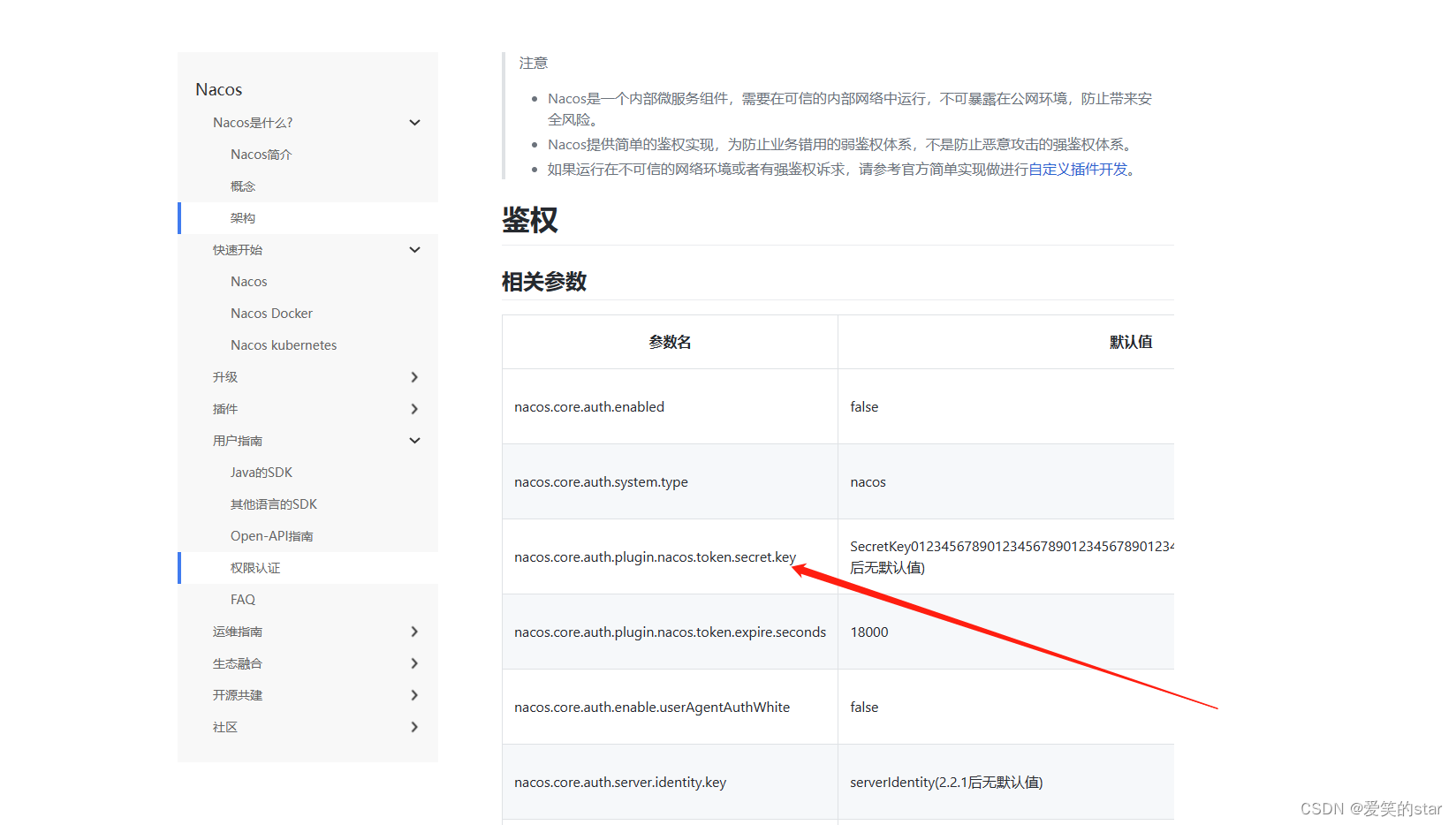
Task: Open the "Nacos kubernetes" page
Action: (x=283, y=344)
